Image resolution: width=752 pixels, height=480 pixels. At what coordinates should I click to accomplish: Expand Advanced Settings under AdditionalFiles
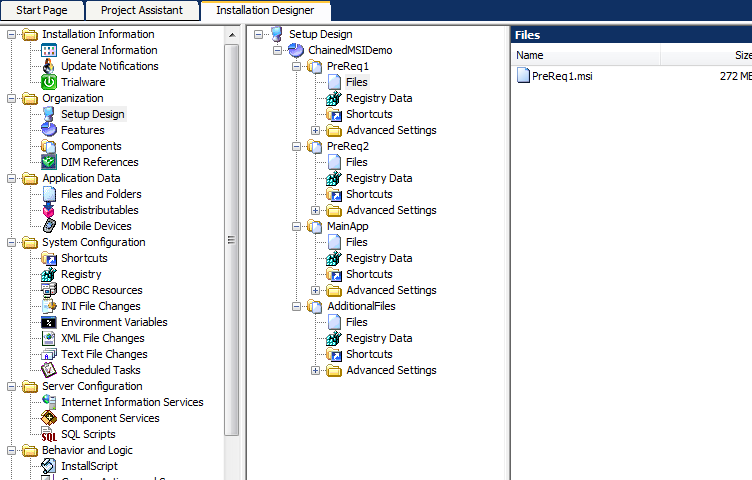pos(316,370)
